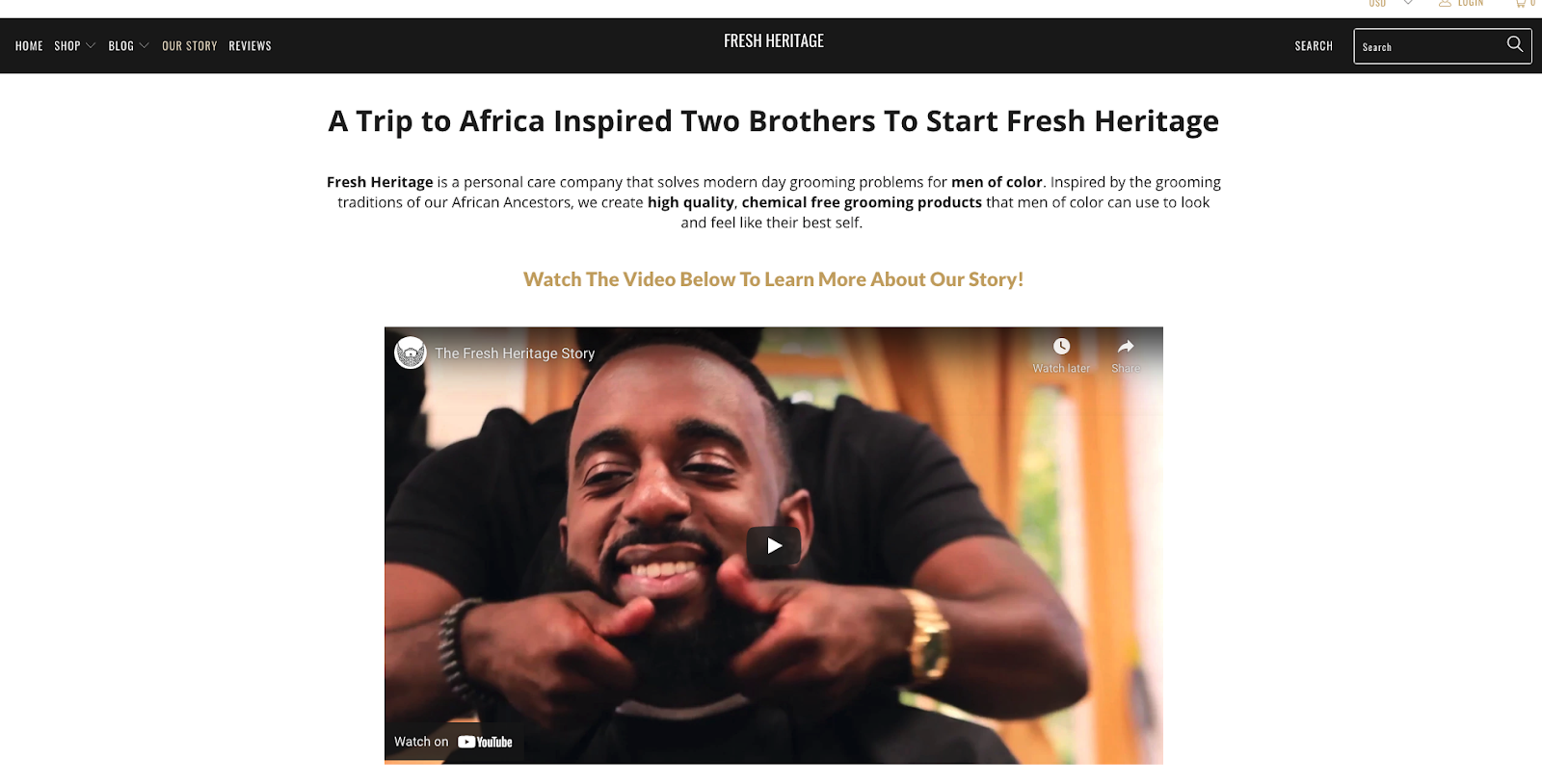Open the Home menu item
This screenshot has height=784, width=1542.
point(29,45)
